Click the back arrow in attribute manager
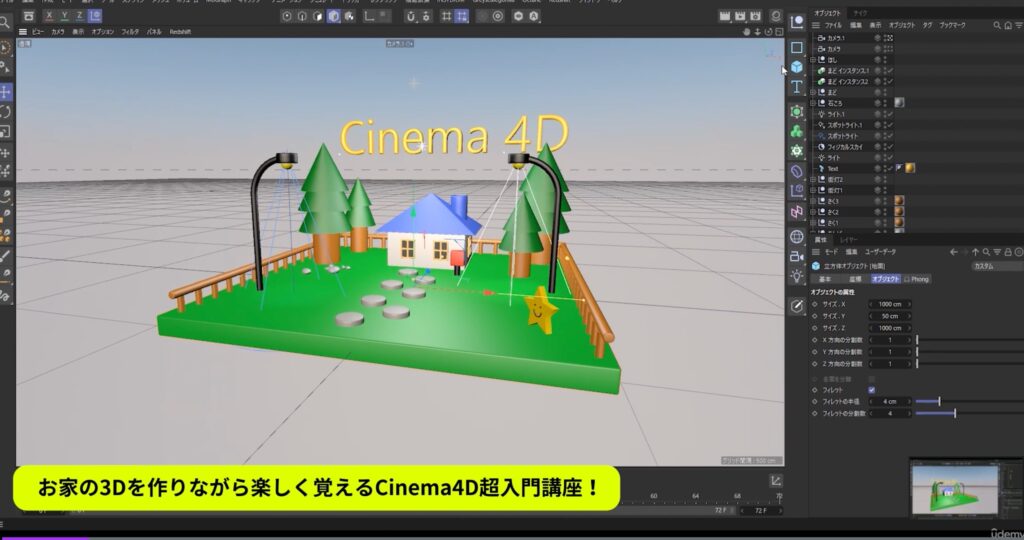The image size is (1024, 540). coord(953,252)
